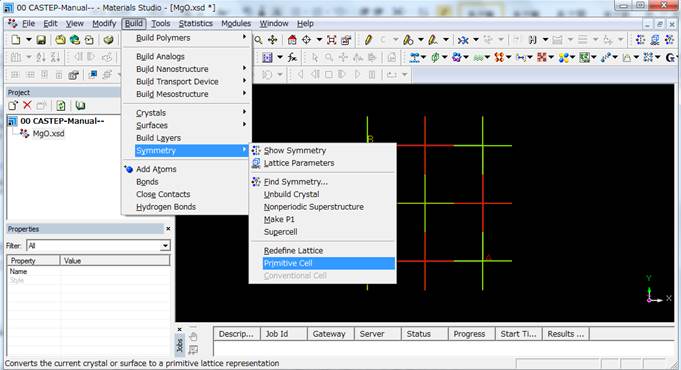Image resolution: width=681 pixels, height=370 pixels.
Task: Click the Add Atoms menu item
Action: pyautogui.click(x=156, y=169)
